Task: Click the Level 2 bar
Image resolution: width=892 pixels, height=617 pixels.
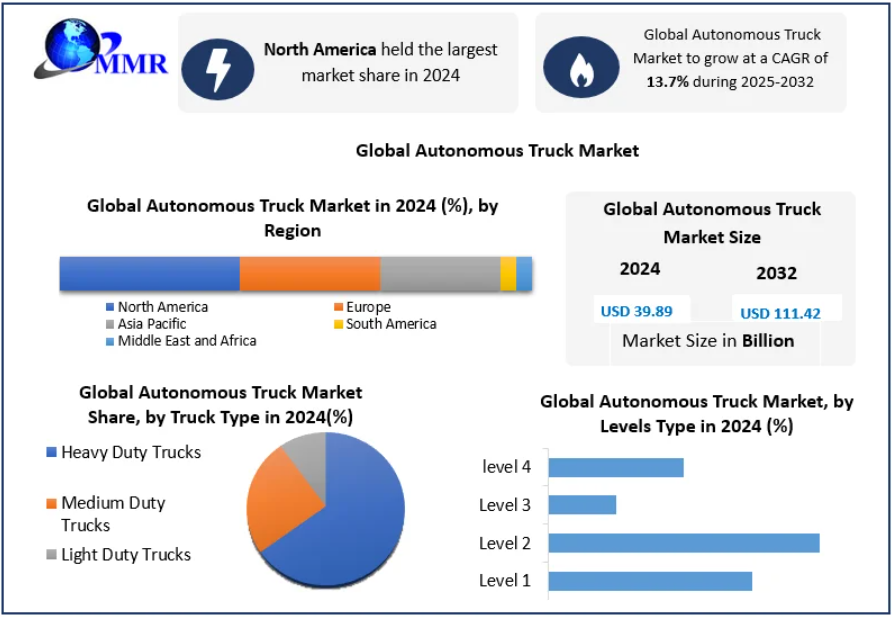Action: [683, 543]
